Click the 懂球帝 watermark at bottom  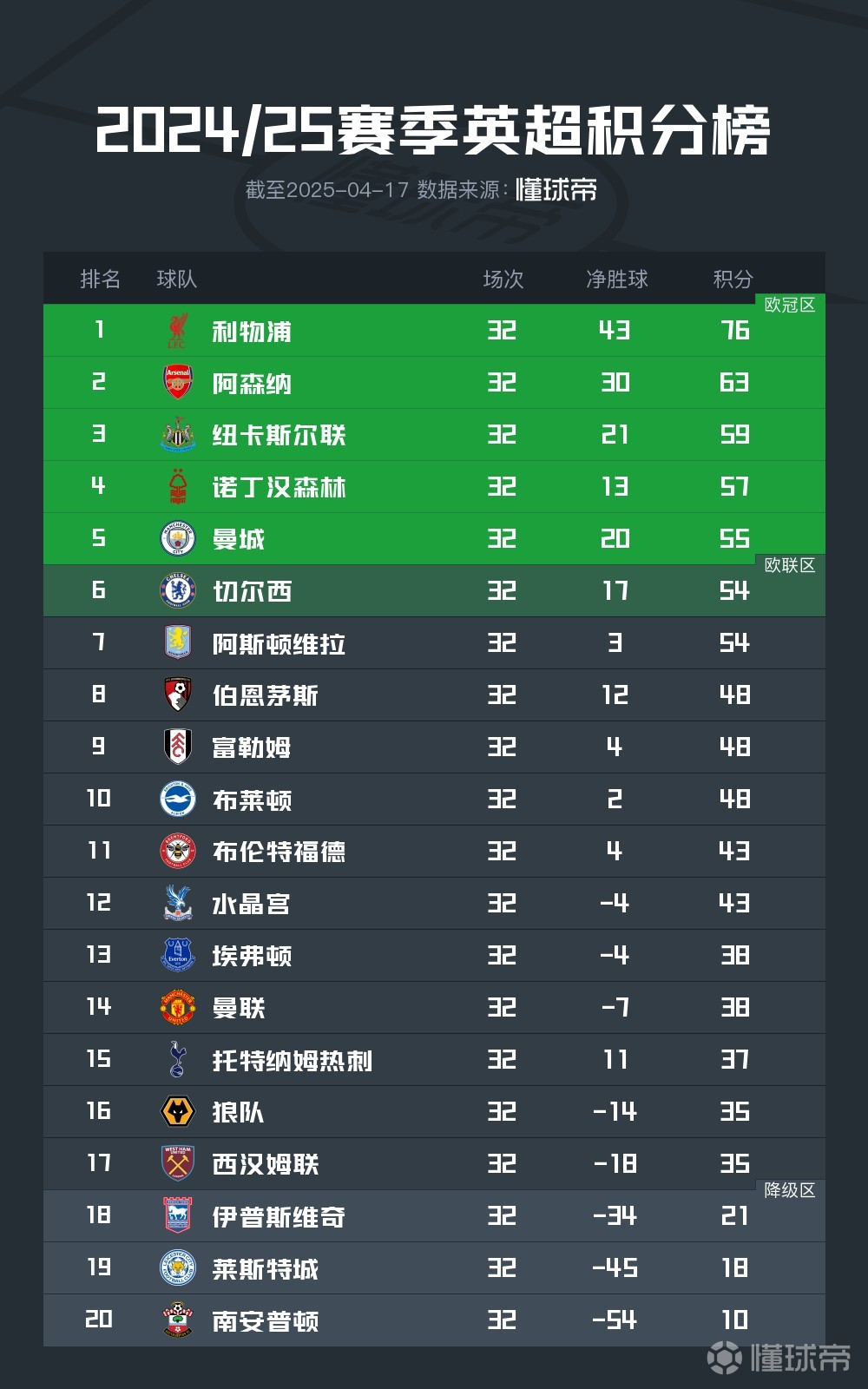[780, 1357]
